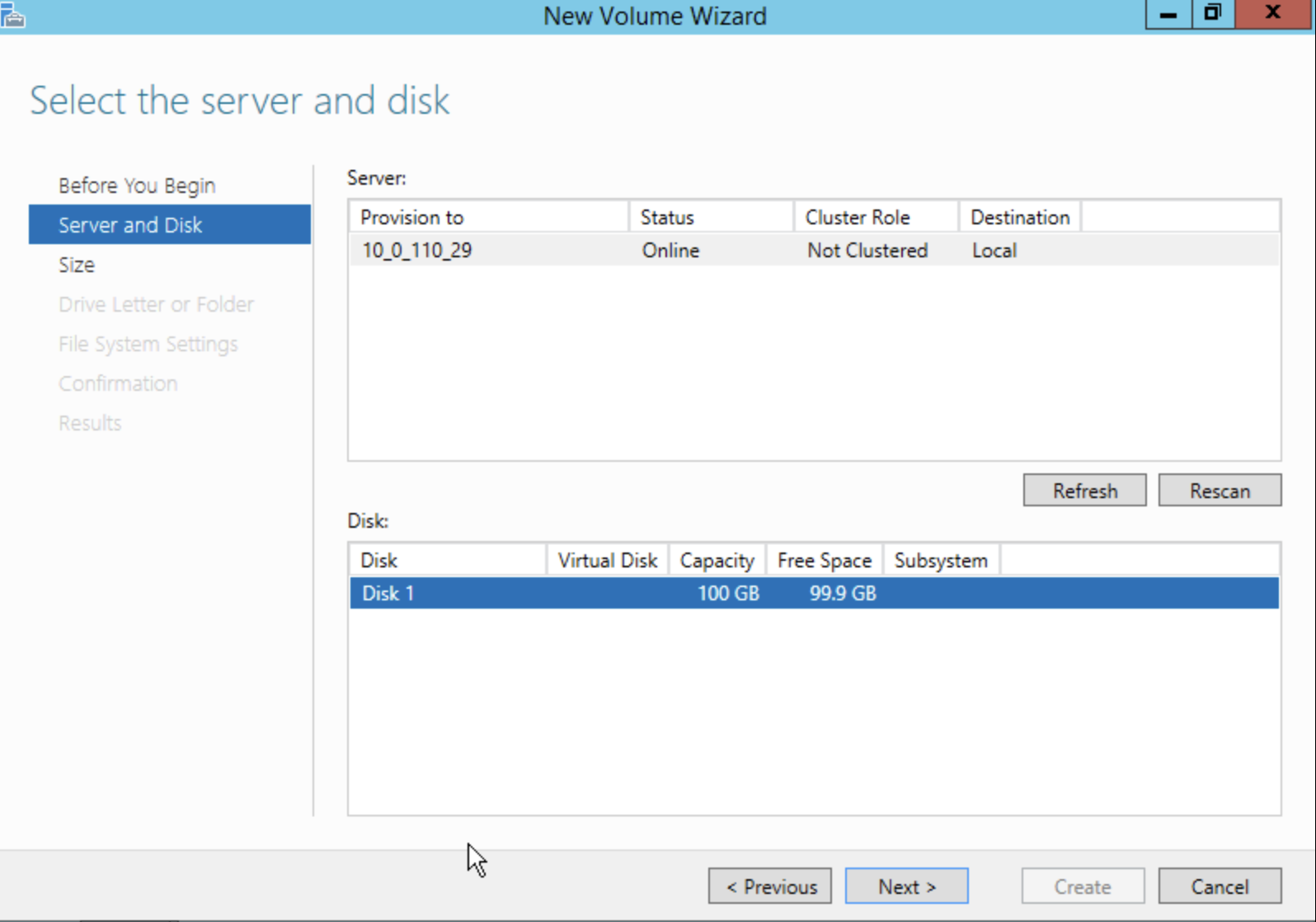Sort disks by Capacity column
1316x922 pixels.
(717, 561)
